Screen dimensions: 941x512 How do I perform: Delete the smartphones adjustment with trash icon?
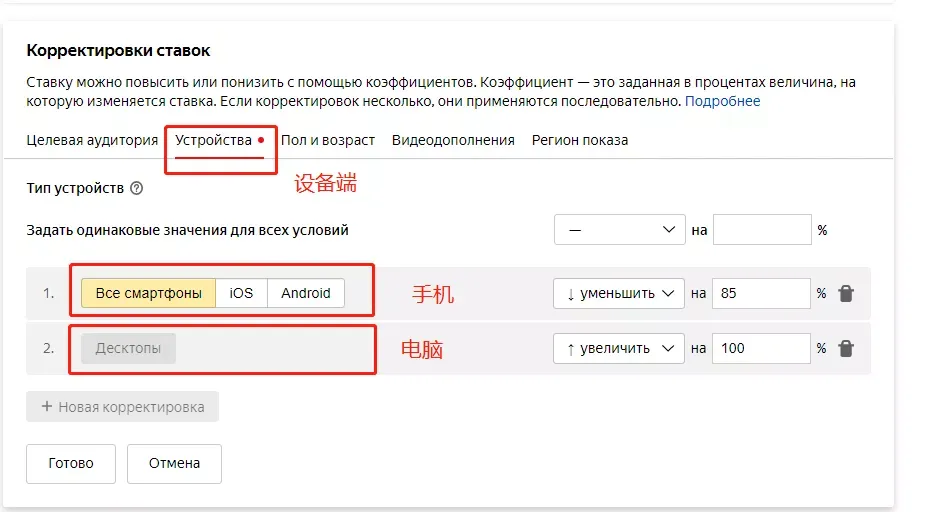(x=846, y=294)
